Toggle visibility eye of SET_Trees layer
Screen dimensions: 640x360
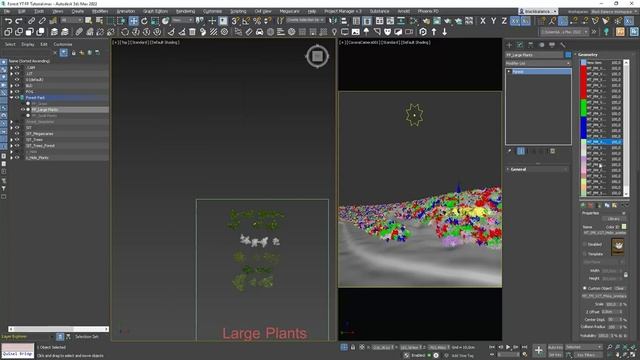(x=17, y=140)
